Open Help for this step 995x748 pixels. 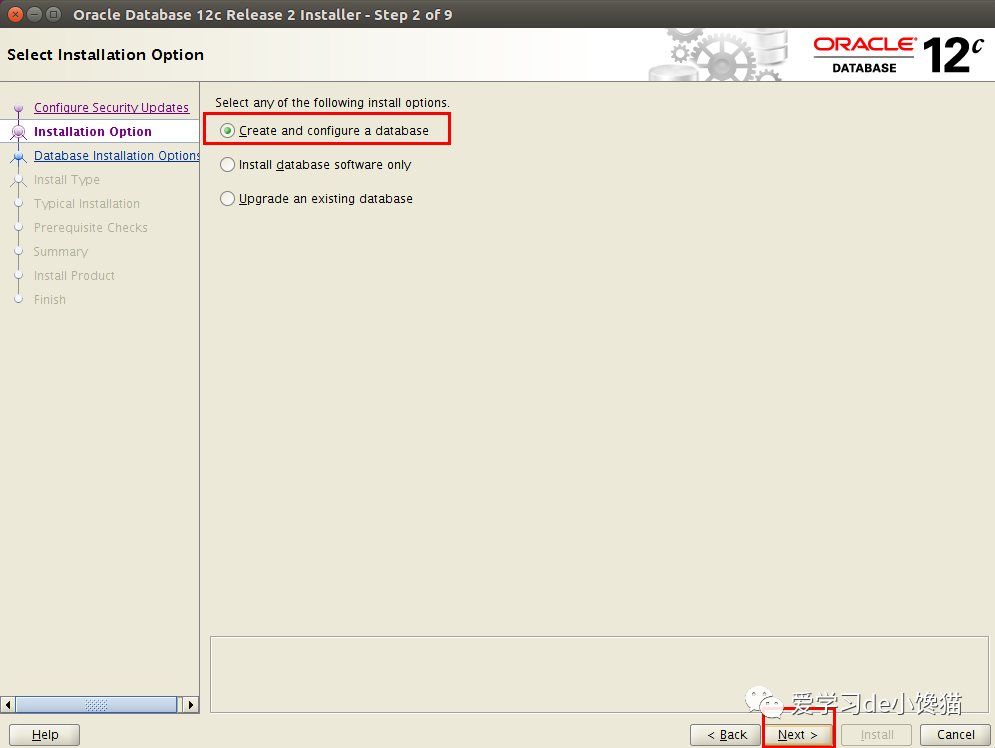click(44, 735)
